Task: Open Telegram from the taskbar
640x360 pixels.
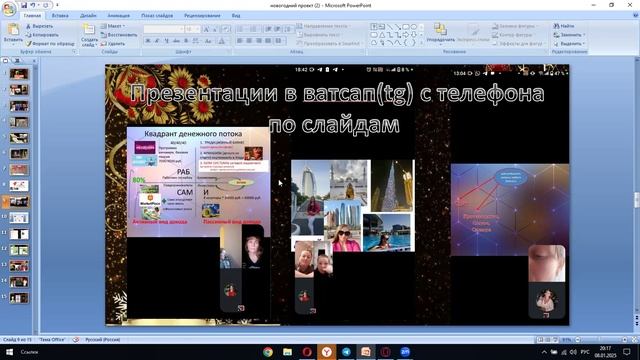Action: click(x=346, y=352)
